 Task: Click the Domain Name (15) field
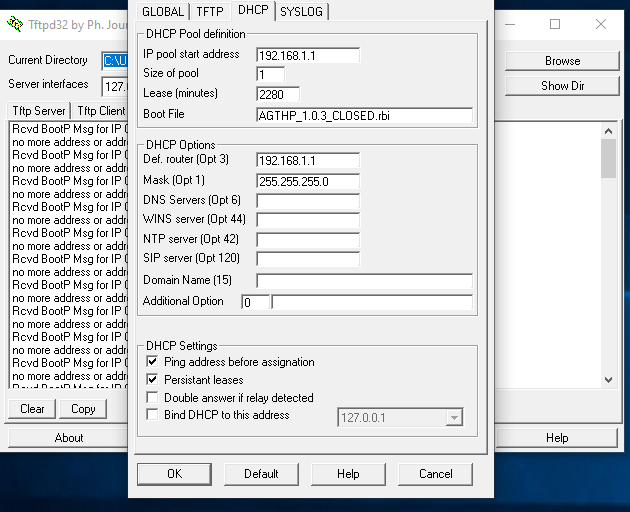pos(364,281)
